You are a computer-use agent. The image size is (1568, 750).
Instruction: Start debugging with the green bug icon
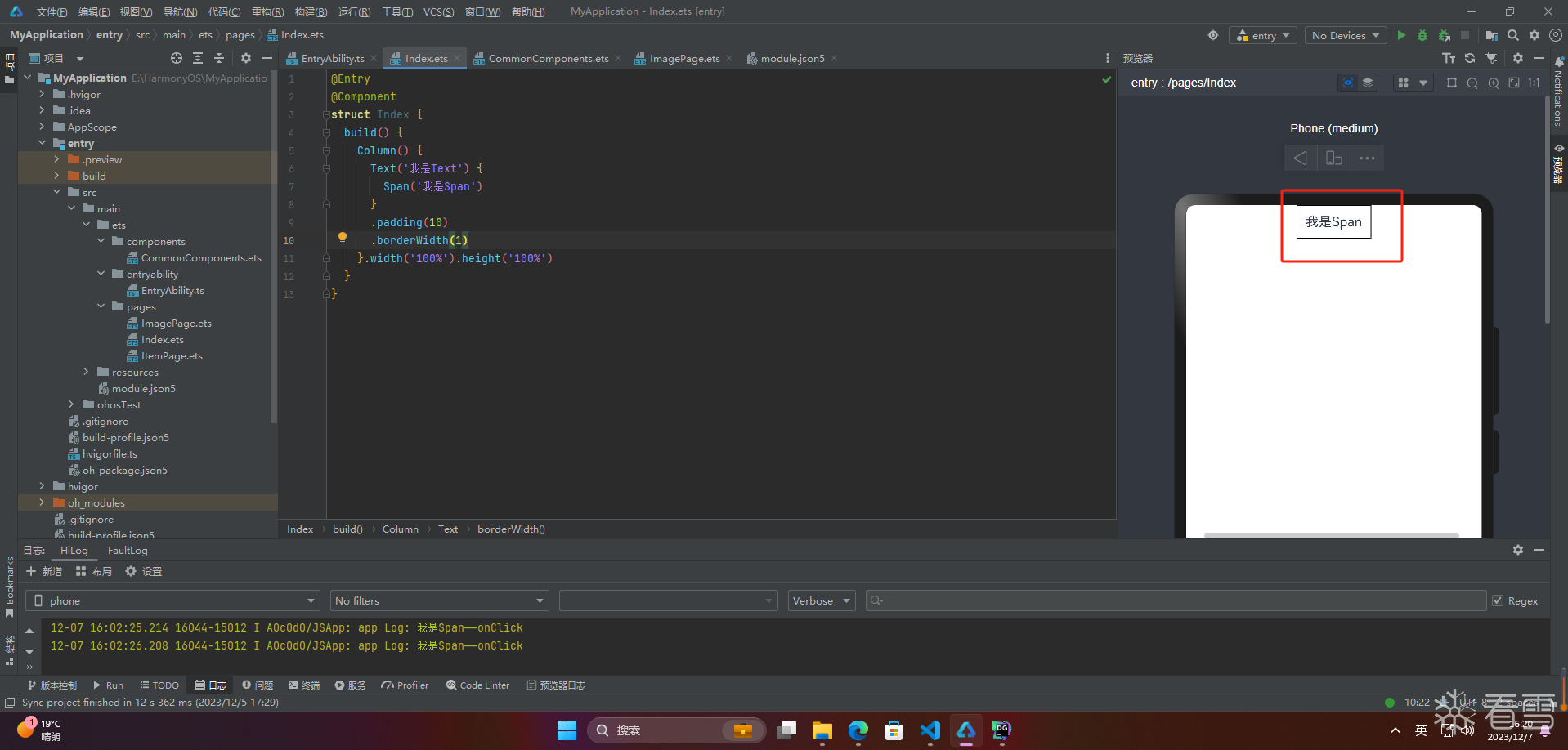(x=1422, y=35)
